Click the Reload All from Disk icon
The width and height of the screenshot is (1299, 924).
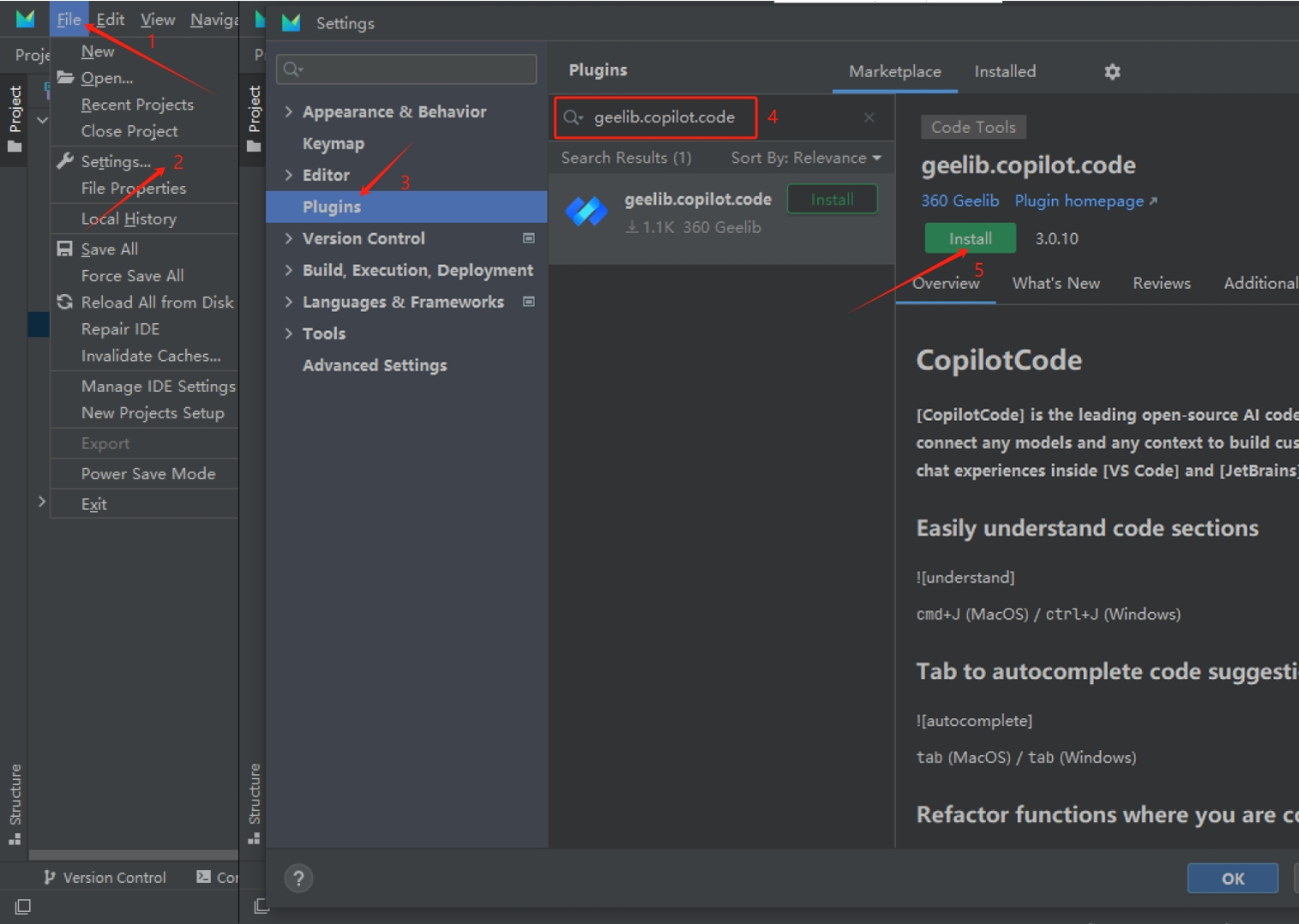(65, 302)
